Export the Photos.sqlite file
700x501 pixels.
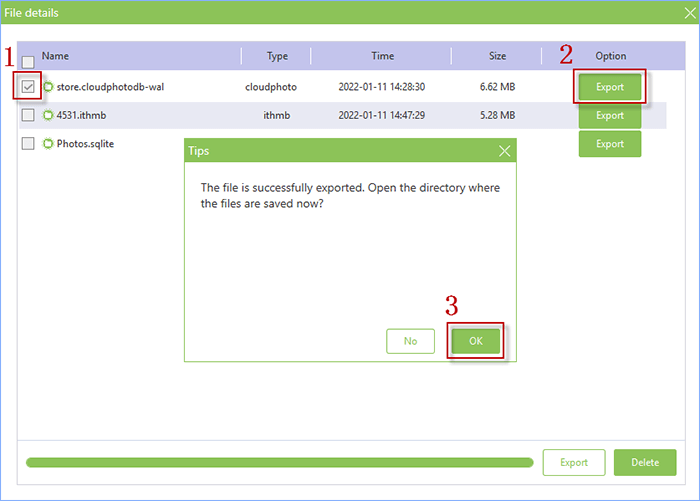(x=610, y=144)
